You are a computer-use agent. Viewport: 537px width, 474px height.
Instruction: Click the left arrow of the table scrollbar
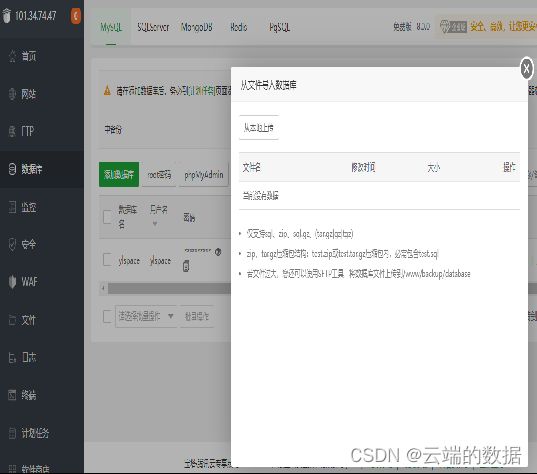tap(103, 288)
